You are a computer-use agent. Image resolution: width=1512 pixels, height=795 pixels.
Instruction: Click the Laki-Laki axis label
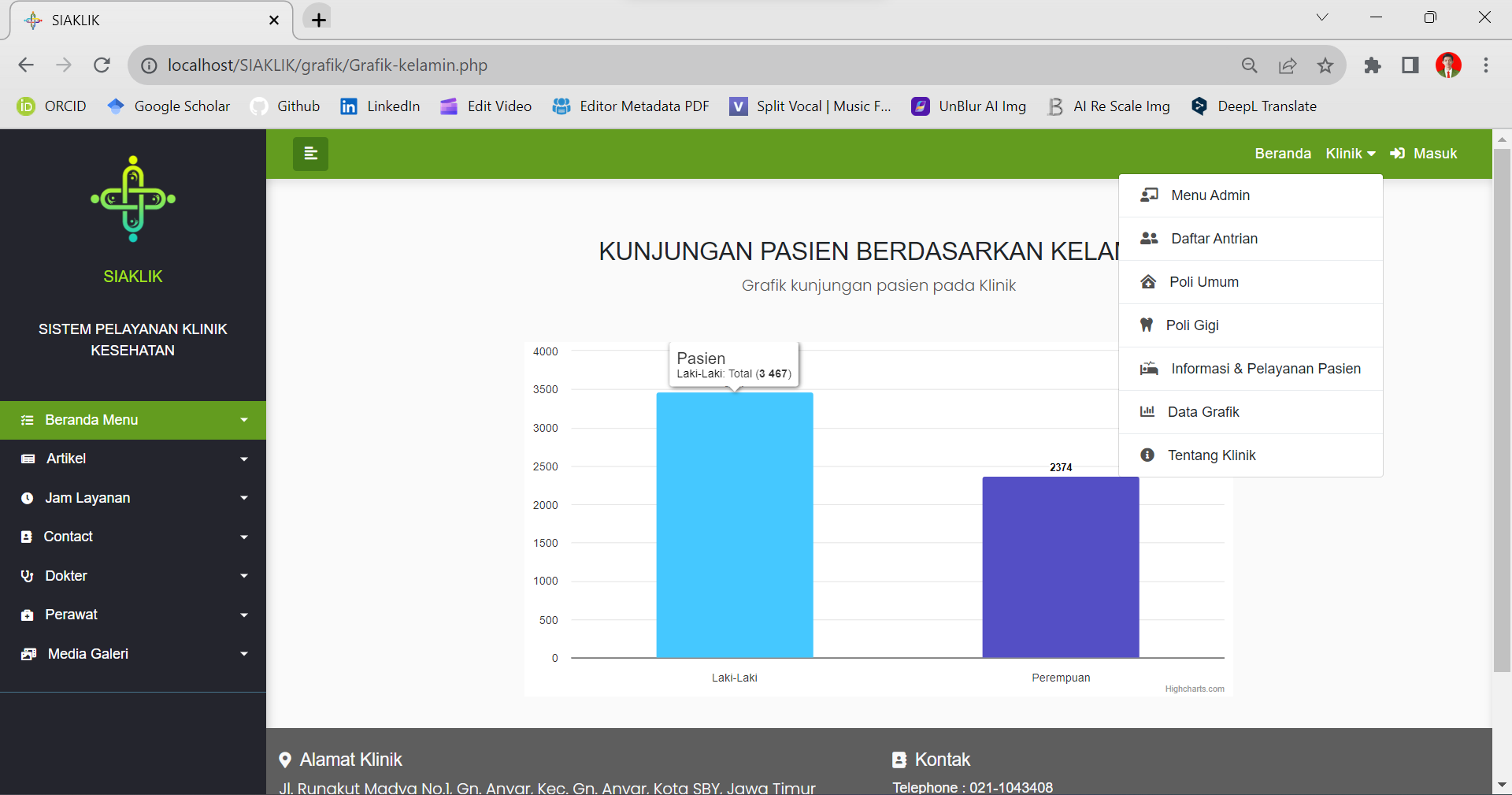pos(735,678)
